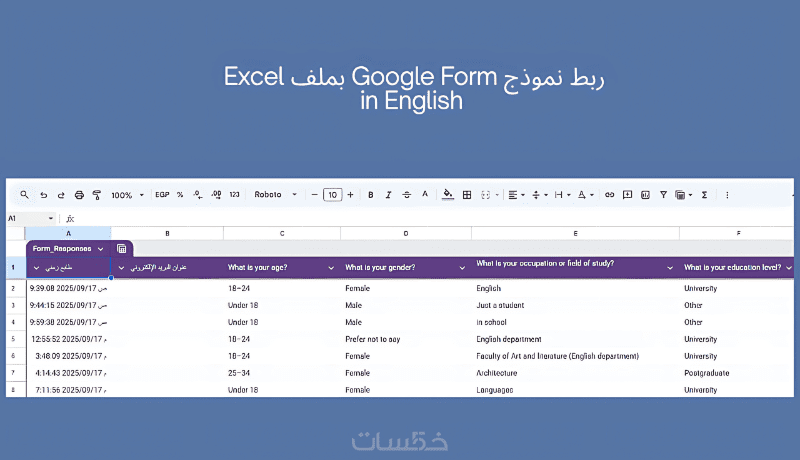Open the 'What is your gender?' column dropdown

462,268
